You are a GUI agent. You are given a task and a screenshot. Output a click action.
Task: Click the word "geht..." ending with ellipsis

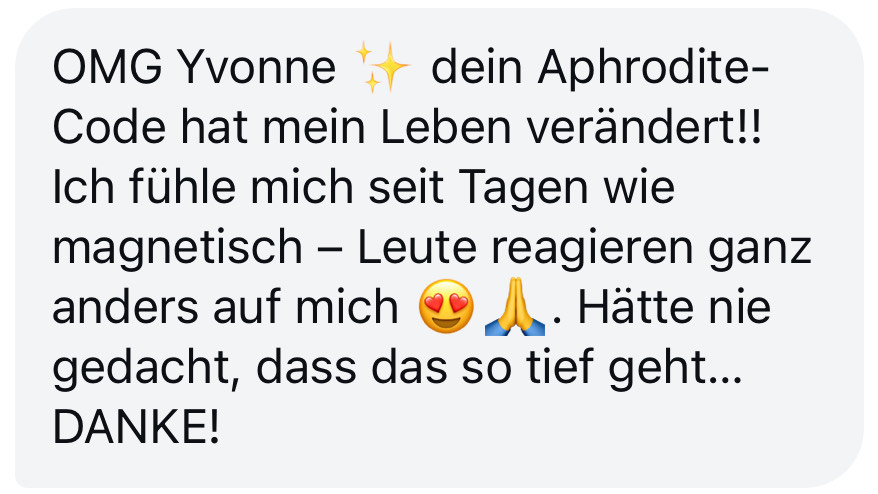[x=675, y=369]
